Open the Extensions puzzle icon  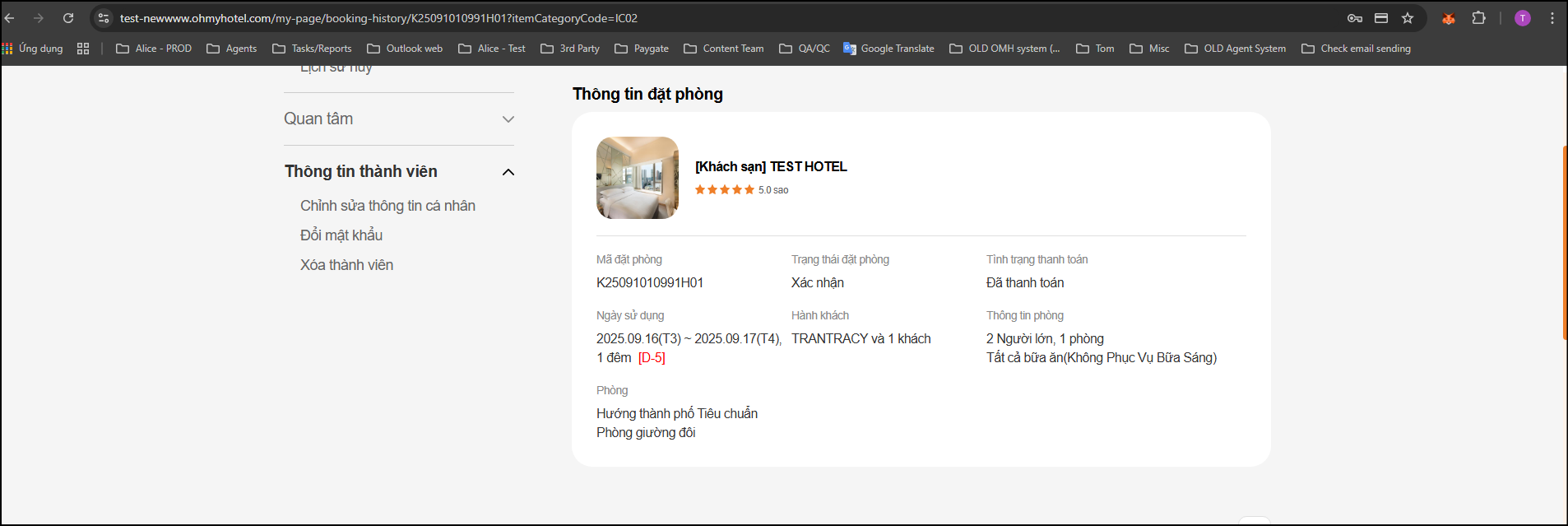tap(1478, 18)
